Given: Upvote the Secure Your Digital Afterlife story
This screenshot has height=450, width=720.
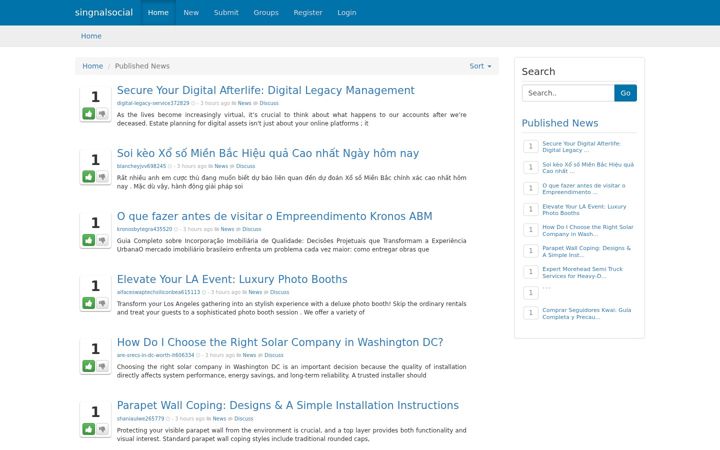Looking at the screenshot, I should pyautogui.click(x=89, y=113).
